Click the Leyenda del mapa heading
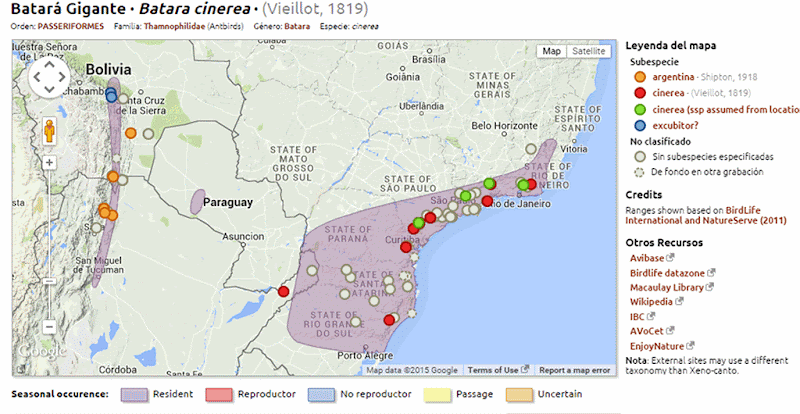 pos(670,45)
